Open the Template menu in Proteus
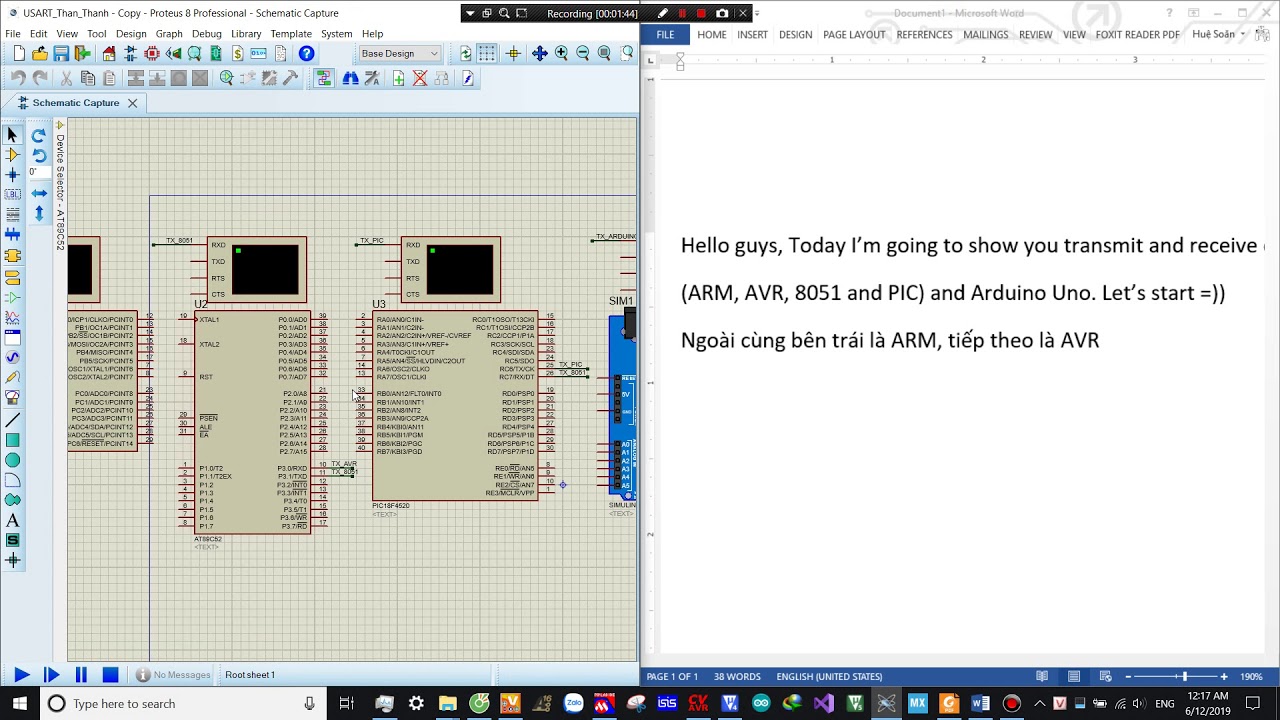The image size is (1280, 720). [291, 34]
